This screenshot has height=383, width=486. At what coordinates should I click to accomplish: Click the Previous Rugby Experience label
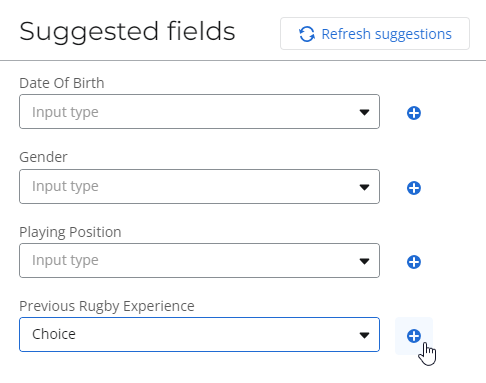point(107,306)
